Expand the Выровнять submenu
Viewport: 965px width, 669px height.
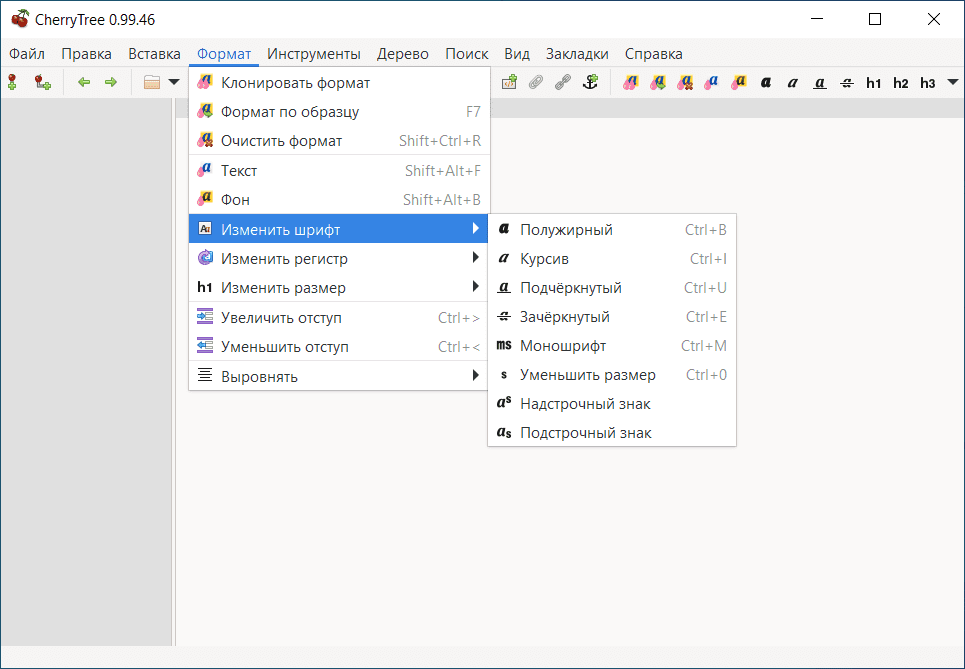click(x=339, y=376)
